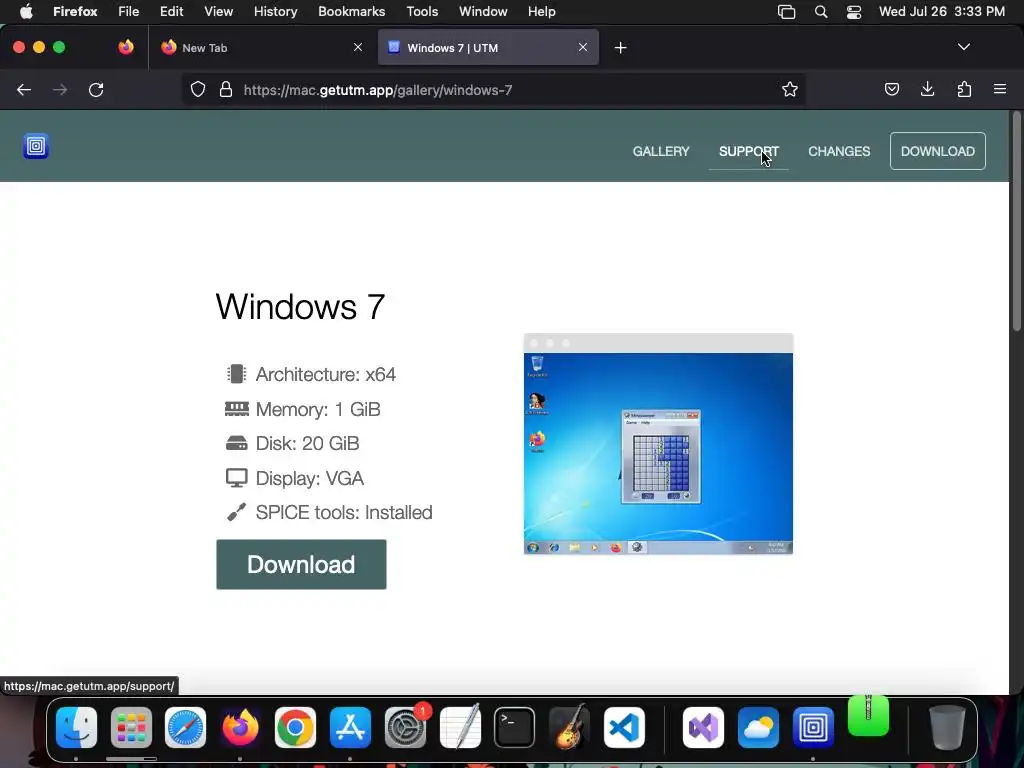Open System Settings from the Dock
The image size is (1024, 768).
(x=405, y=727)
